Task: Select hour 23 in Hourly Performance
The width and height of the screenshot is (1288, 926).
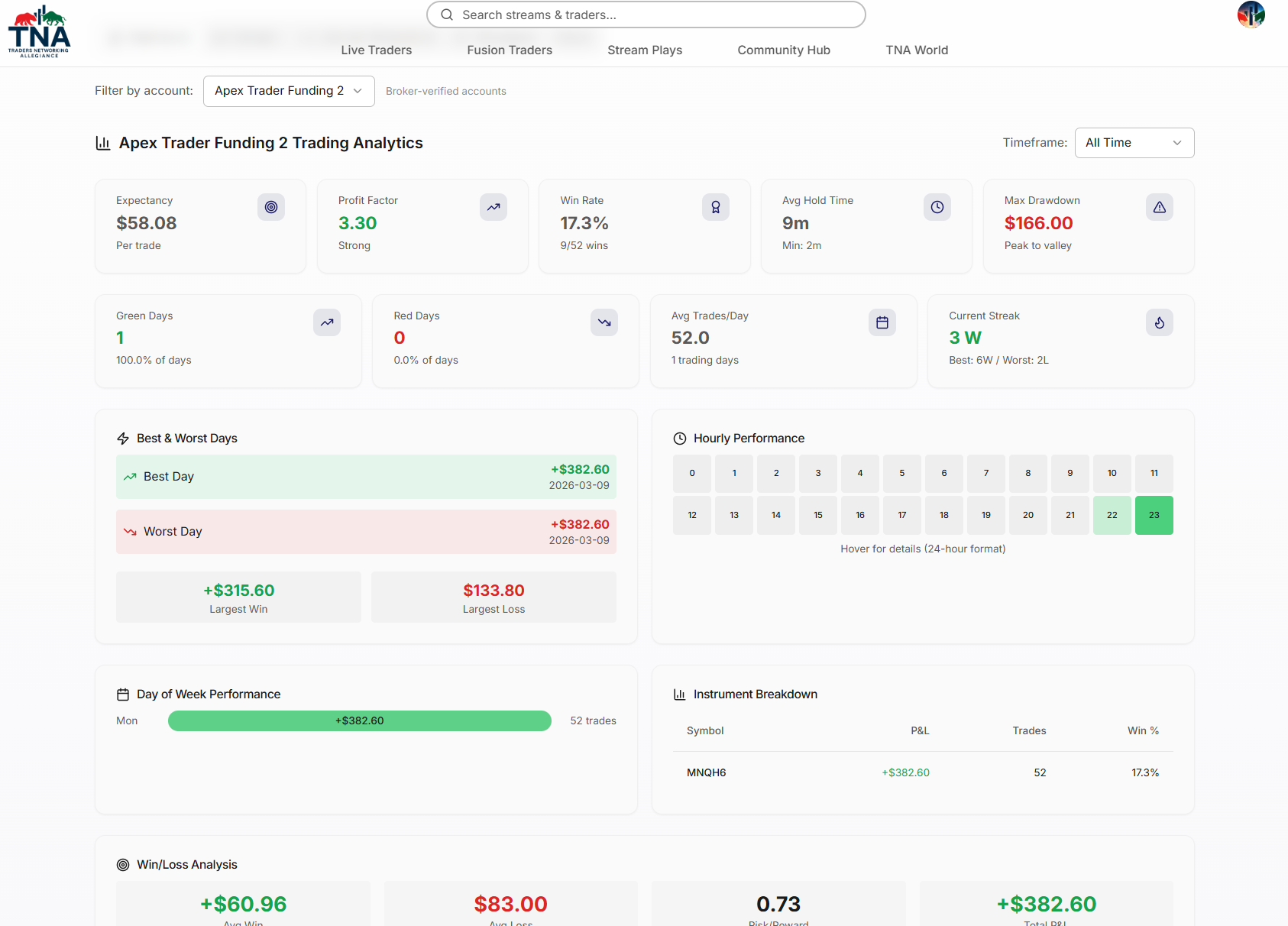Action: 1154,516
